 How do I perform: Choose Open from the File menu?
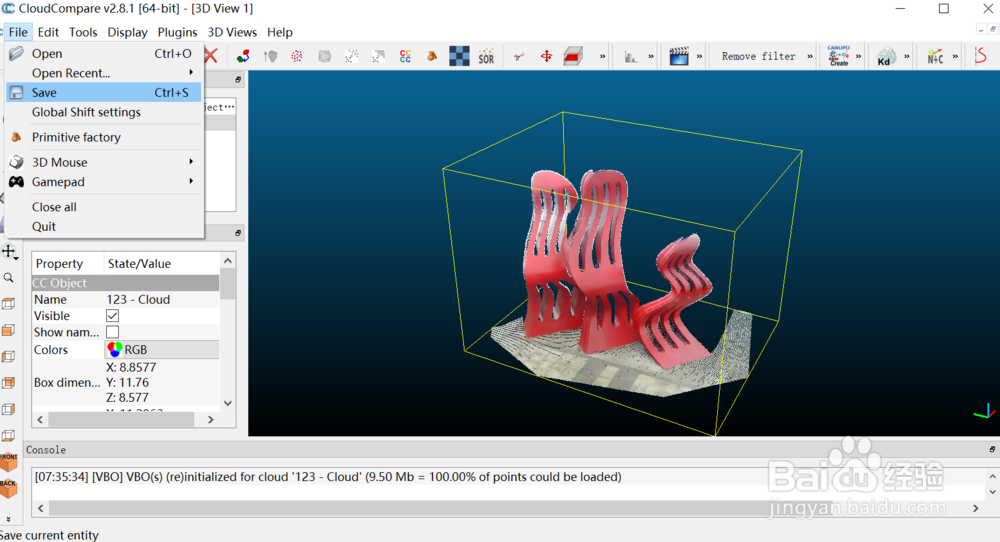coord(104,54)
